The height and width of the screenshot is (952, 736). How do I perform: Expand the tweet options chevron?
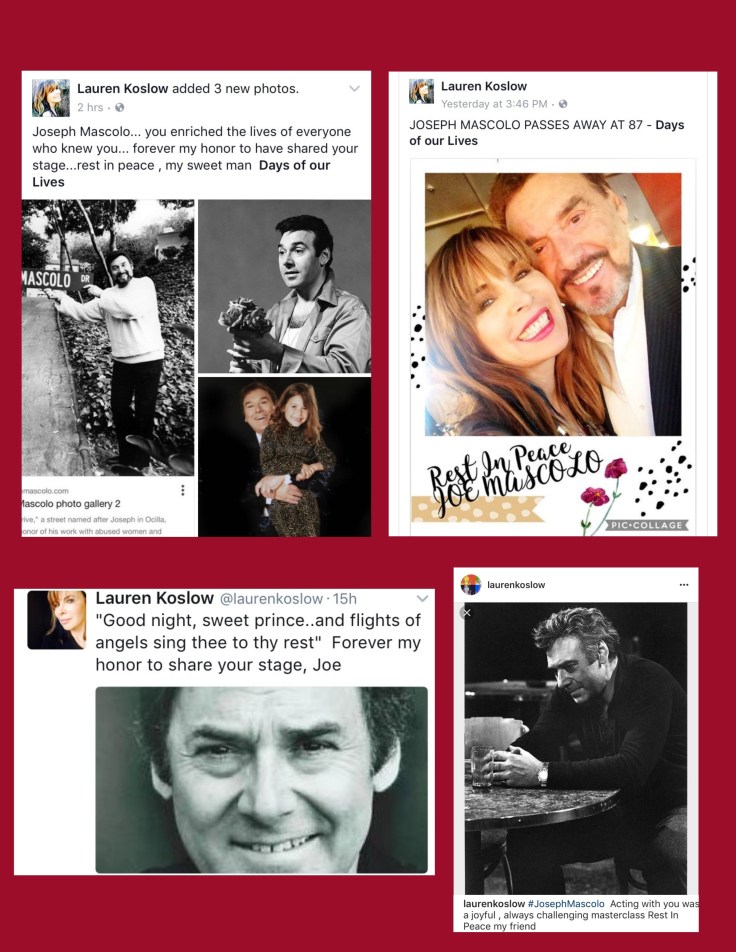(x=423, y=599)
